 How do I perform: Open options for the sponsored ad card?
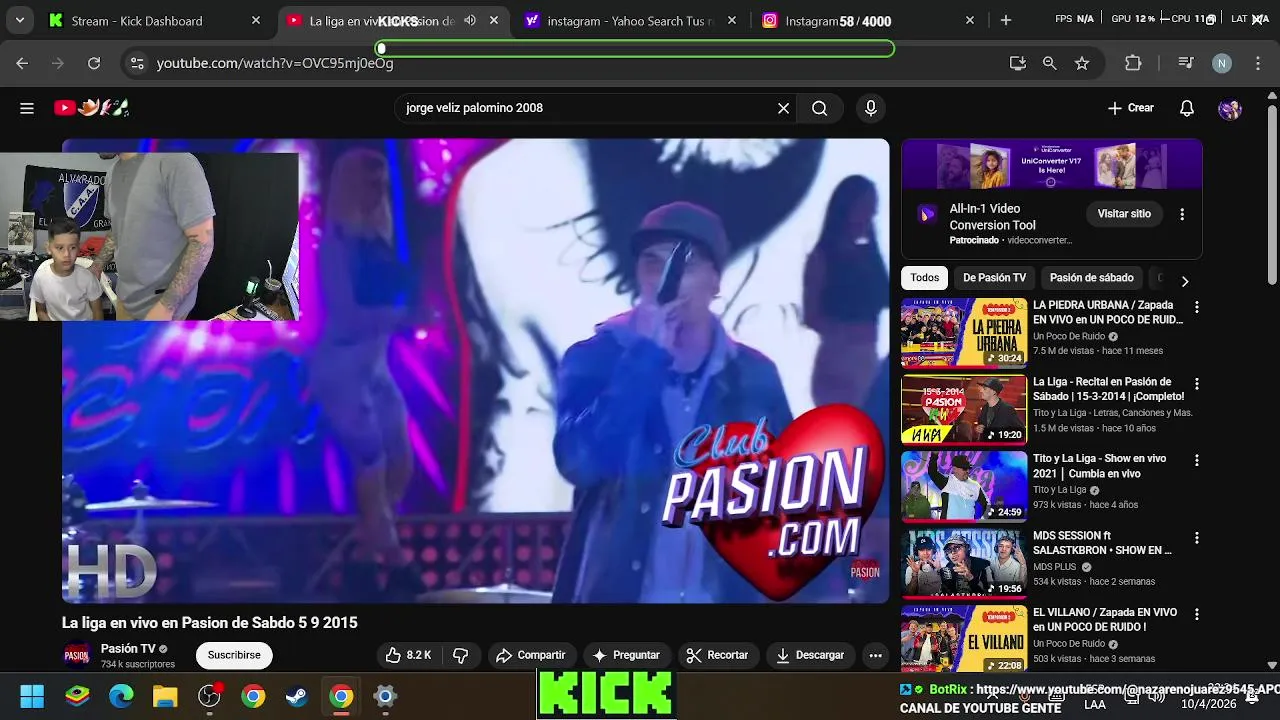[1182, 214]
